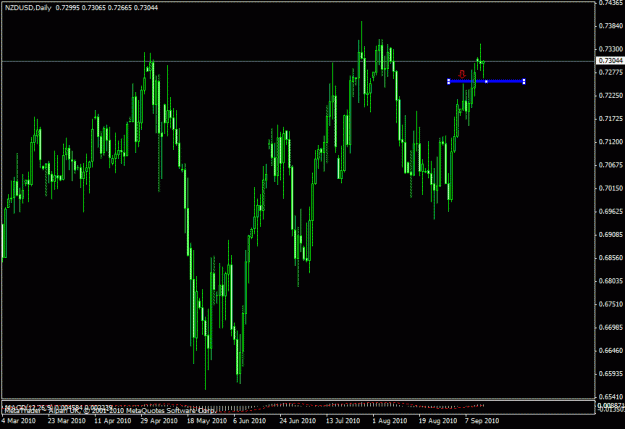Select the red down arrow marker on chart

pyautogui.click(x=462, y=74)
